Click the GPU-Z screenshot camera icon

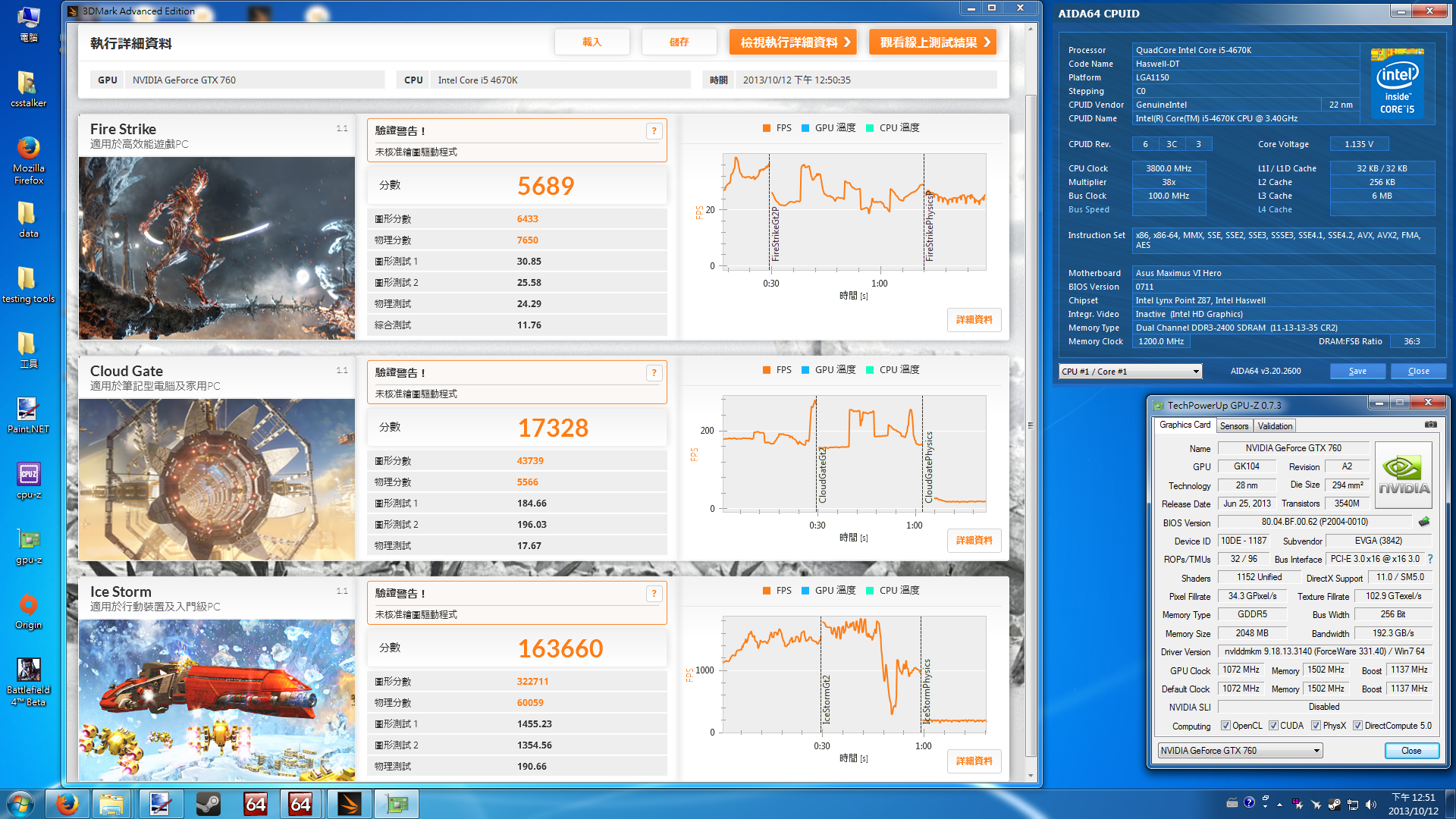pyautogui.click(x=1430, y=425)
